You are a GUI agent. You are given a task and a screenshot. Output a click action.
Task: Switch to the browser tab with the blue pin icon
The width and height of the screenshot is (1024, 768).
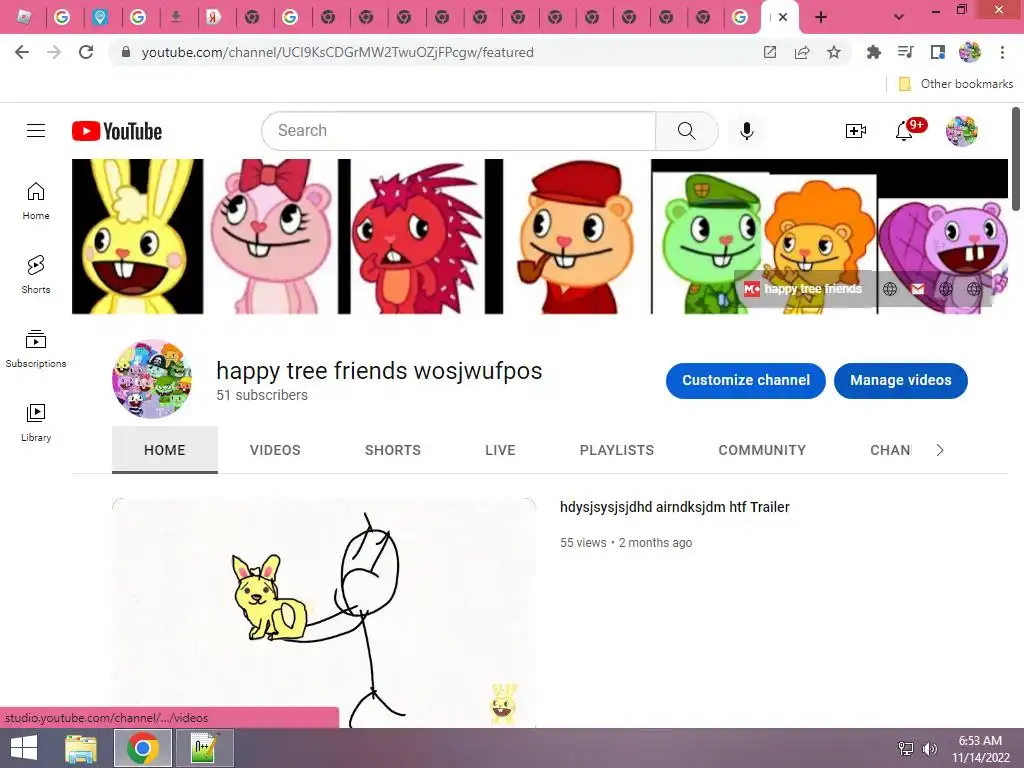(x=100, y=18)
